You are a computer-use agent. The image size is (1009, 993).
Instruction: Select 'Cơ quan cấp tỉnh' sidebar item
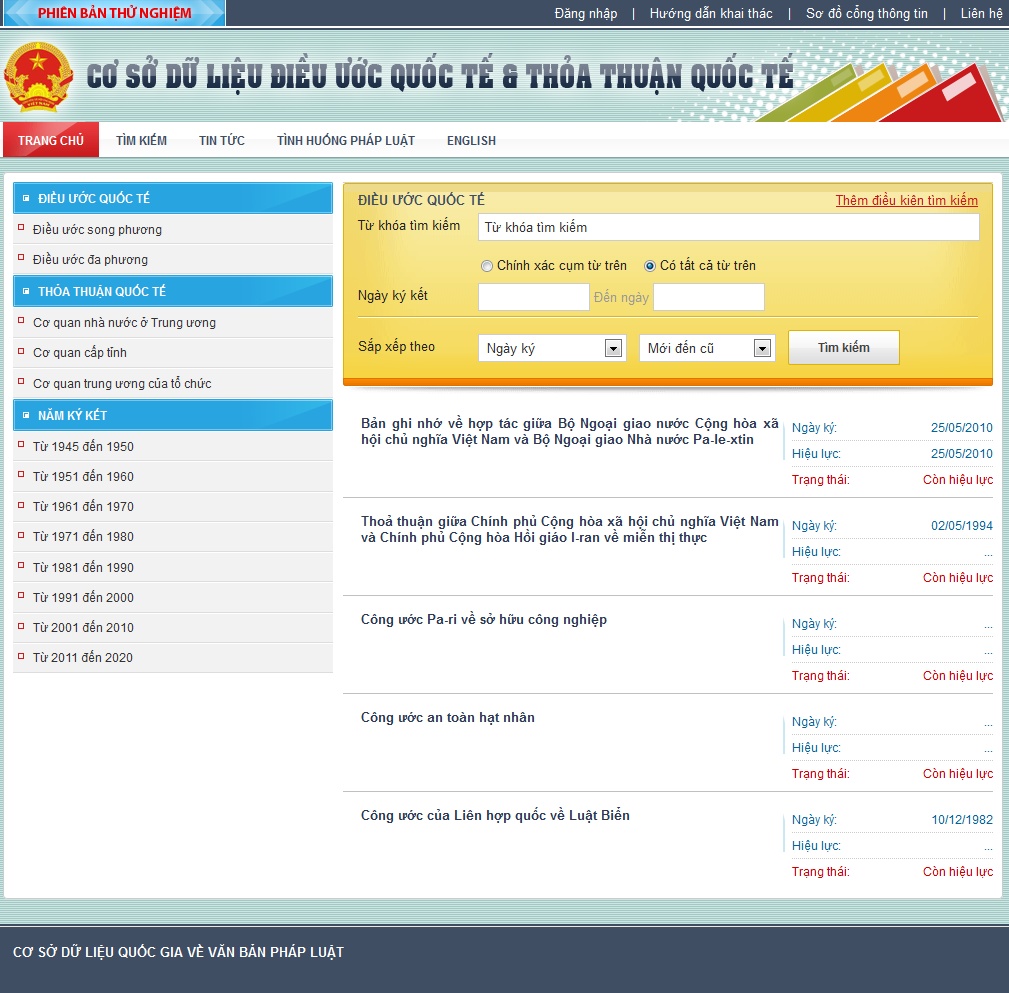(x=80, y=353)
